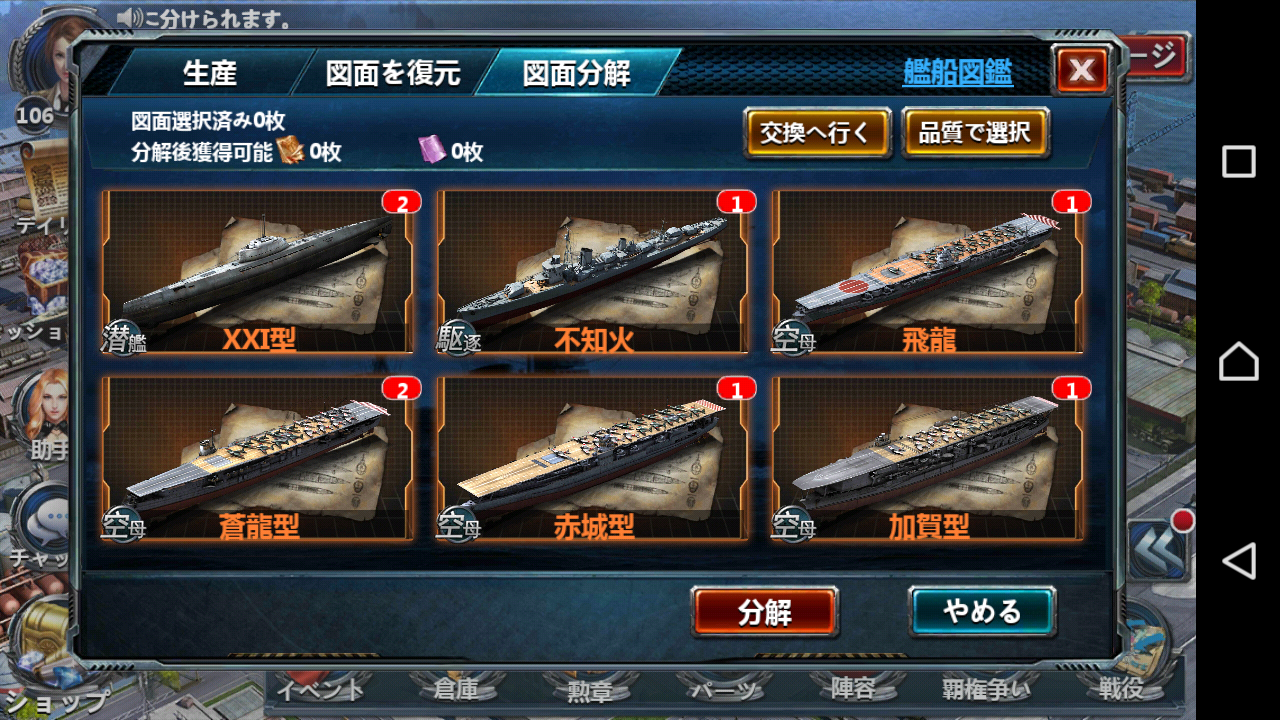Choose the 加賀型 carrier blueprint
Screen dimensions: 1280x720
928,459
